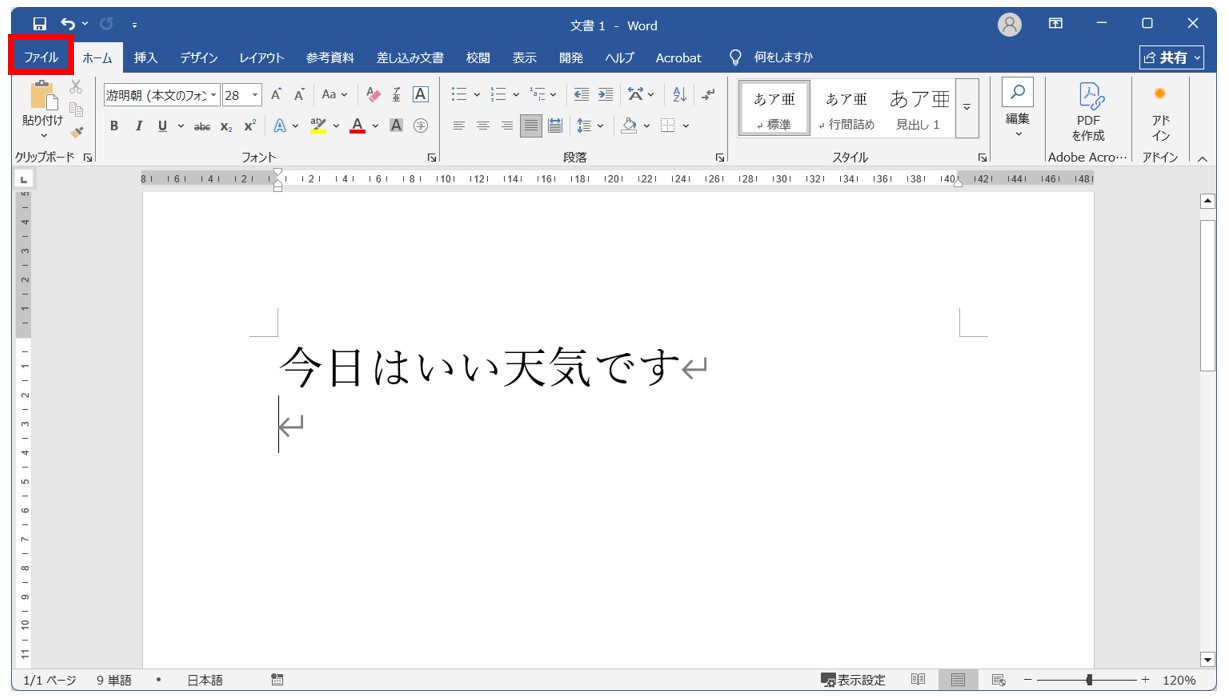This screenshot has height=699, width=1229.
Task: Click the 共有 share button
Action: coord(1172,58)
